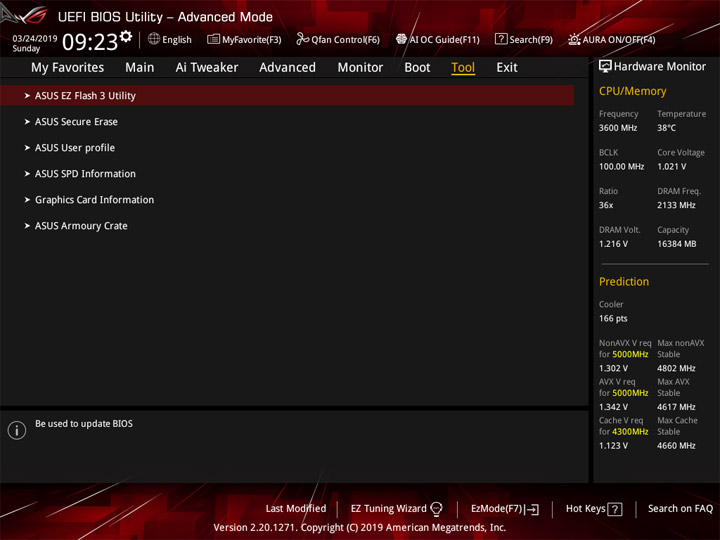
Task: Click the Search question mark icon
Action: click(x=501, y=39)
